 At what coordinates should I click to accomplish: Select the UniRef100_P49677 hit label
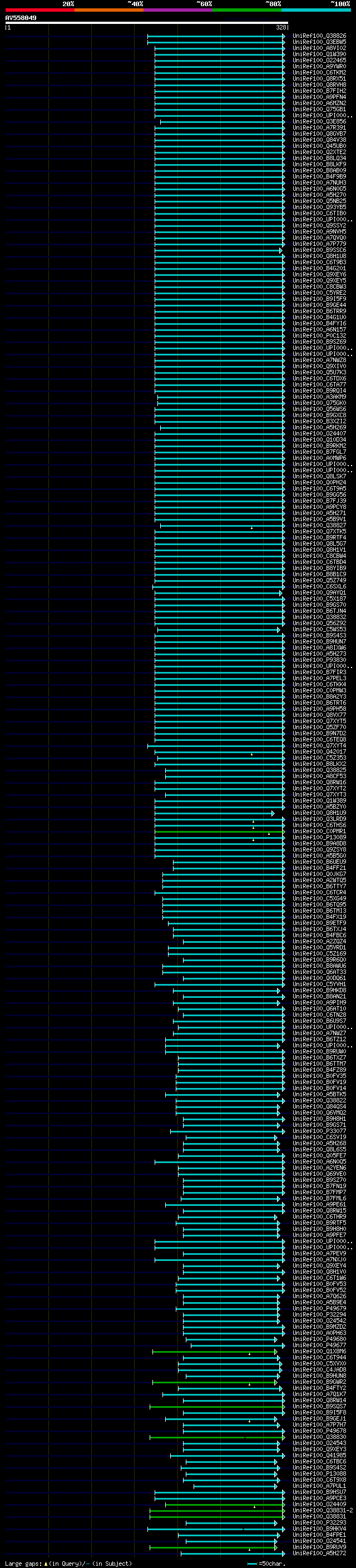point(319,1345)
